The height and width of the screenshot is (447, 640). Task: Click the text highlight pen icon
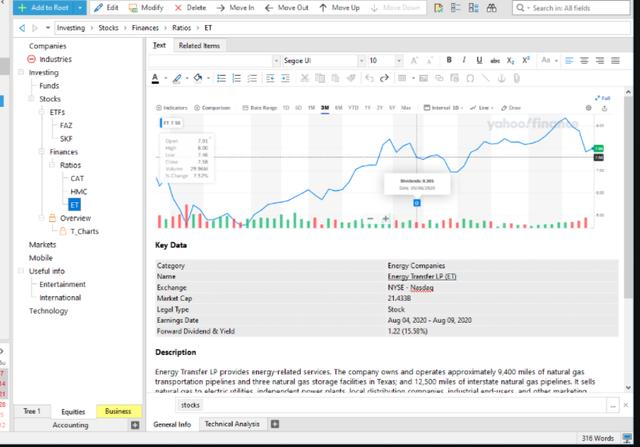[x=177, y=78]
